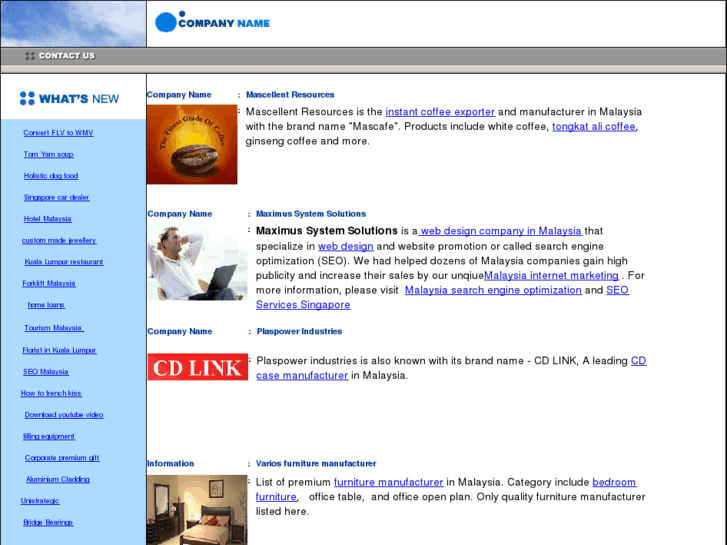This screenshot has height=545, width=727.
Task: Open the Convert FLV to WMV link
Action: coord(58,133)
